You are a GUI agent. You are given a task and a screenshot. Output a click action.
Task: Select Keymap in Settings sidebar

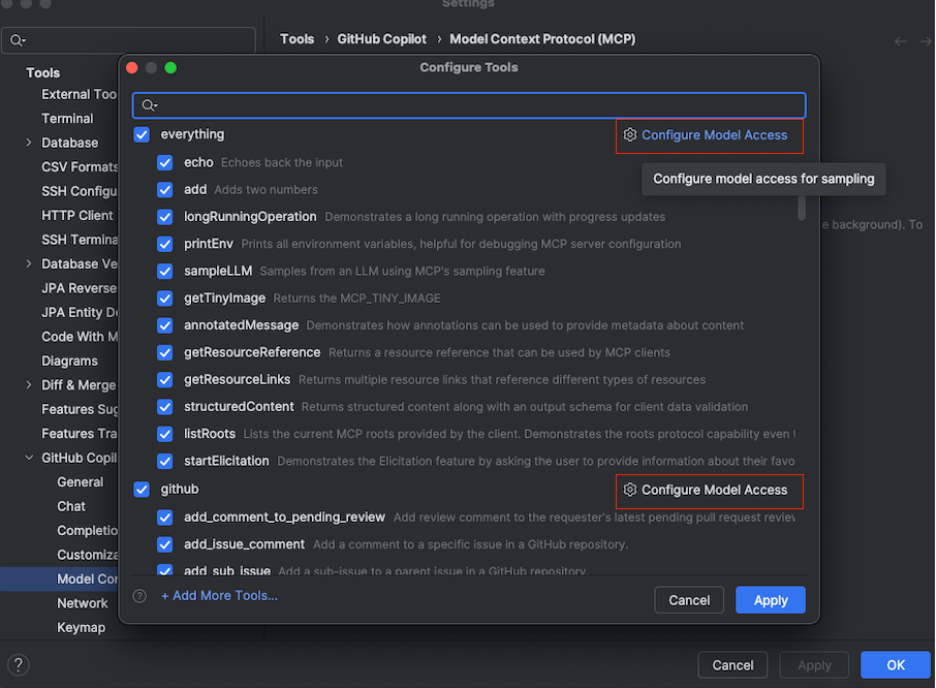coord(81,628)
